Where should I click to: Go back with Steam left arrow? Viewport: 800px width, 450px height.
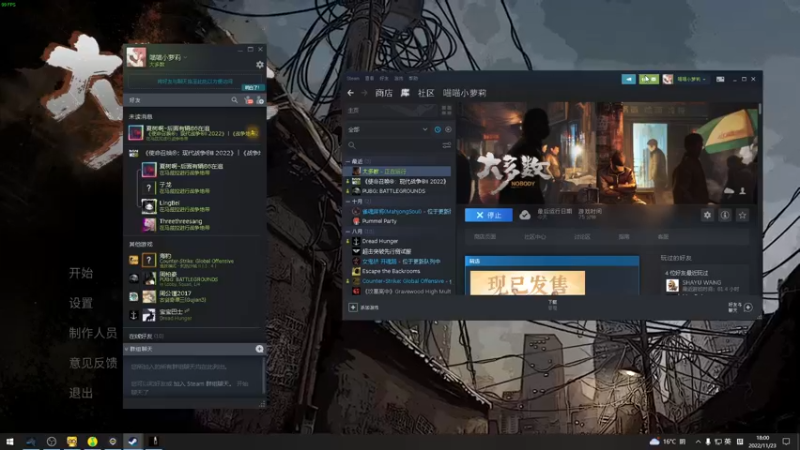coord(351,93)
